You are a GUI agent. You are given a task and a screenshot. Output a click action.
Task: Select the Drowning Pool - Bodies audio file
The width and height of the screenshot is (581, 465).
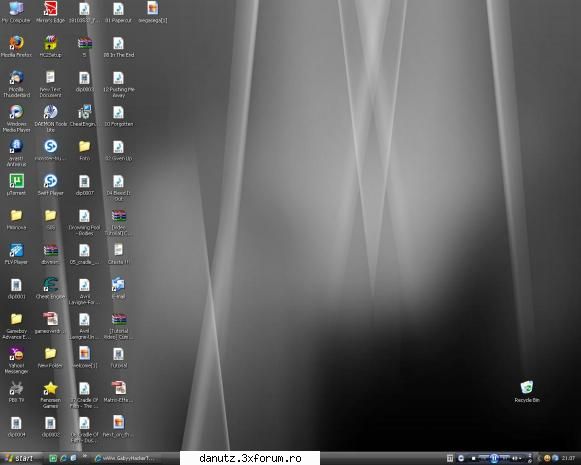click(84, 222)
